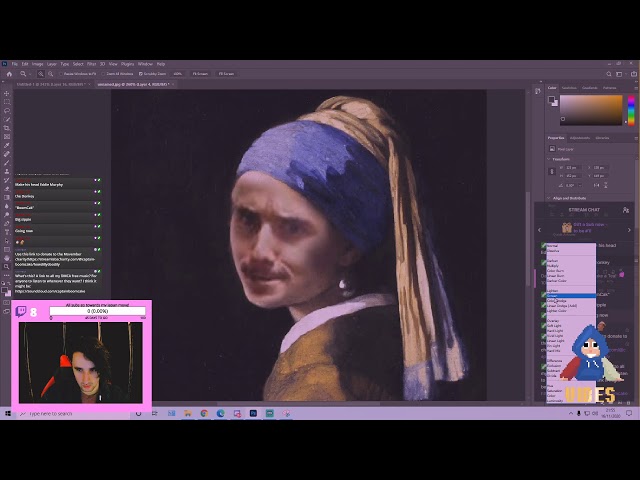640x480 pixels.
Task: Click the Pixel Layer icon in Properties
Action: pyautogui.click(x=552, y=149)
